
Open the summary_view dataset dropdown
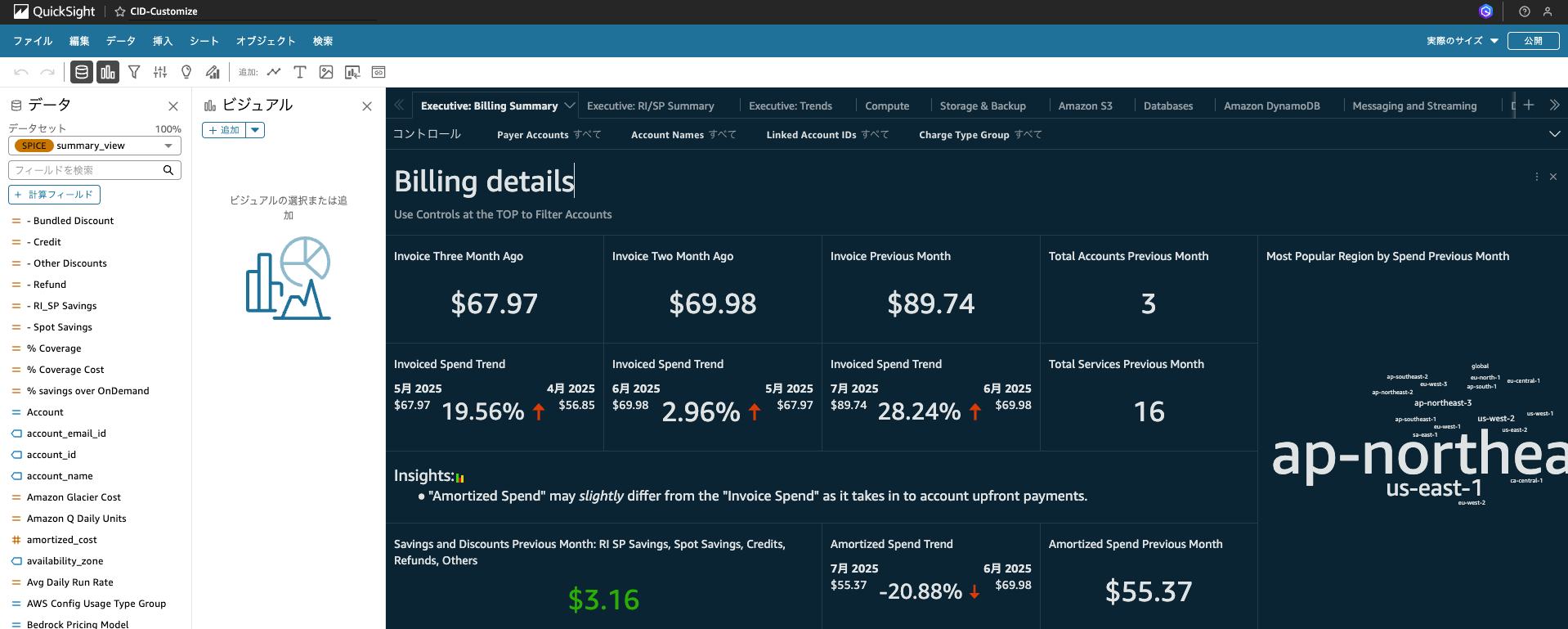95,146
